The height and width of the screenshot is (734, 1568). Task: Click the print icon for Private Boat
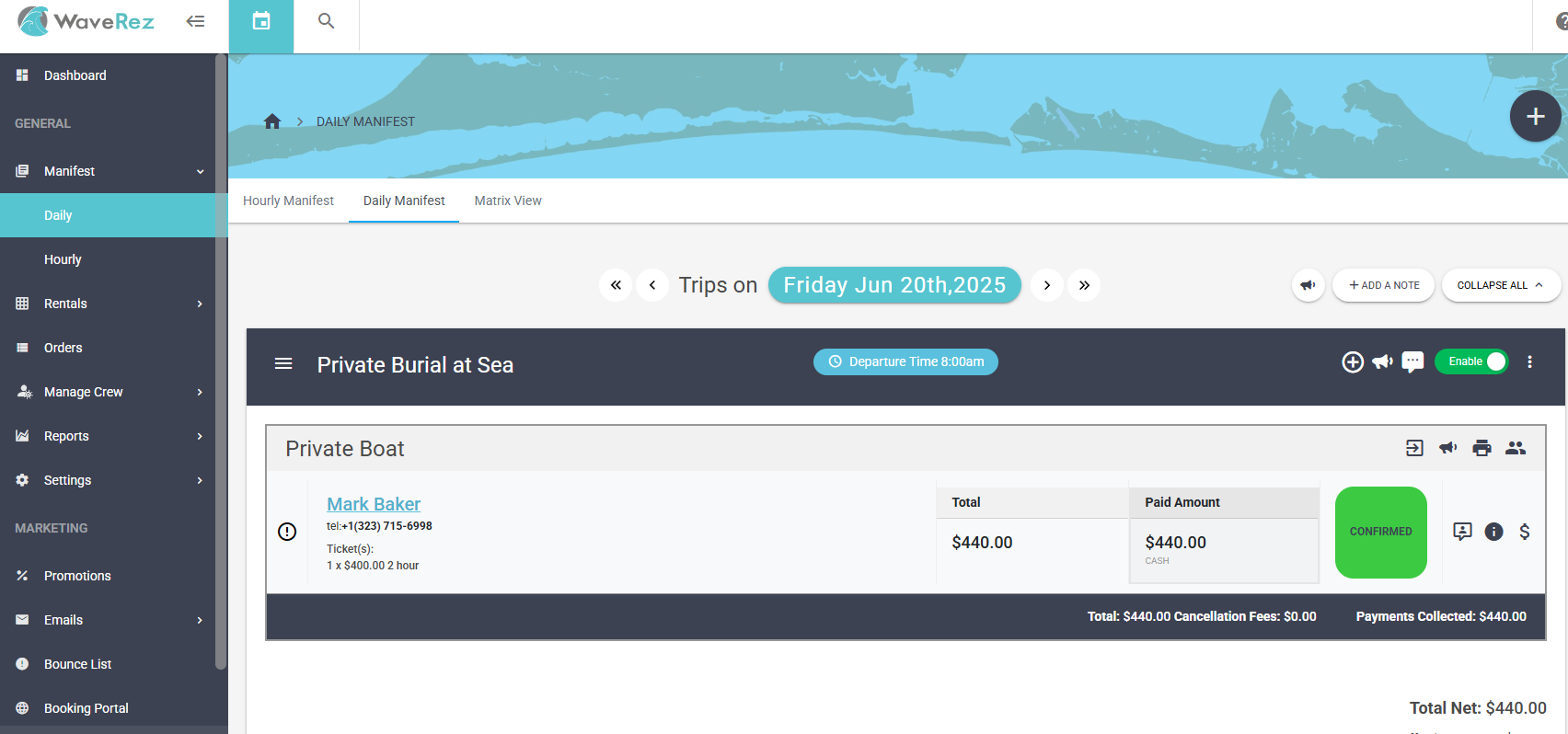1482,448
